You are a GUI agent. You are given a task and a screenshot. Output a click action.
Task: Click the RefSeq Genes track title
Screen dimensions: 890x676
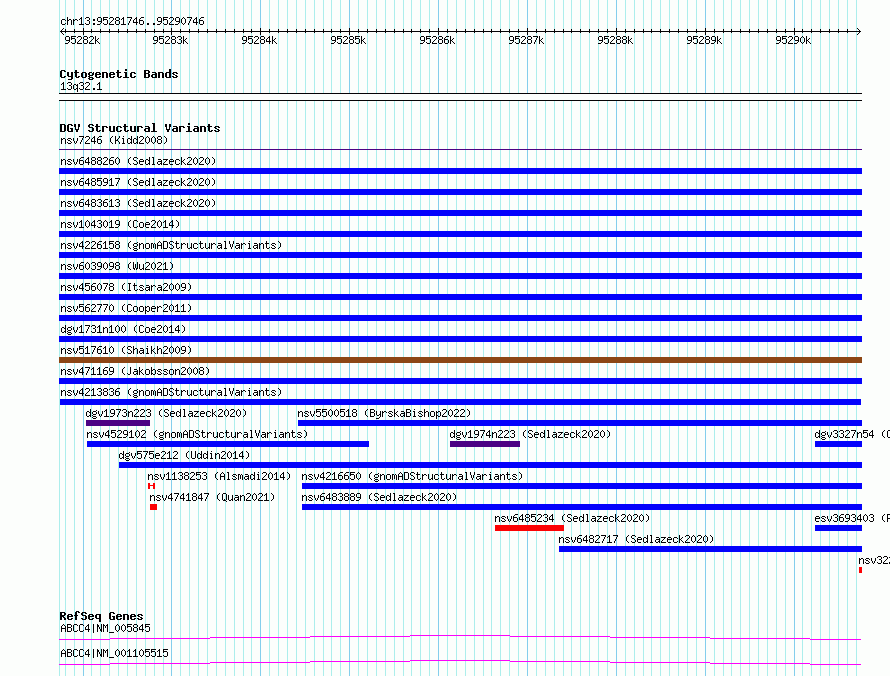click(101, 616)
